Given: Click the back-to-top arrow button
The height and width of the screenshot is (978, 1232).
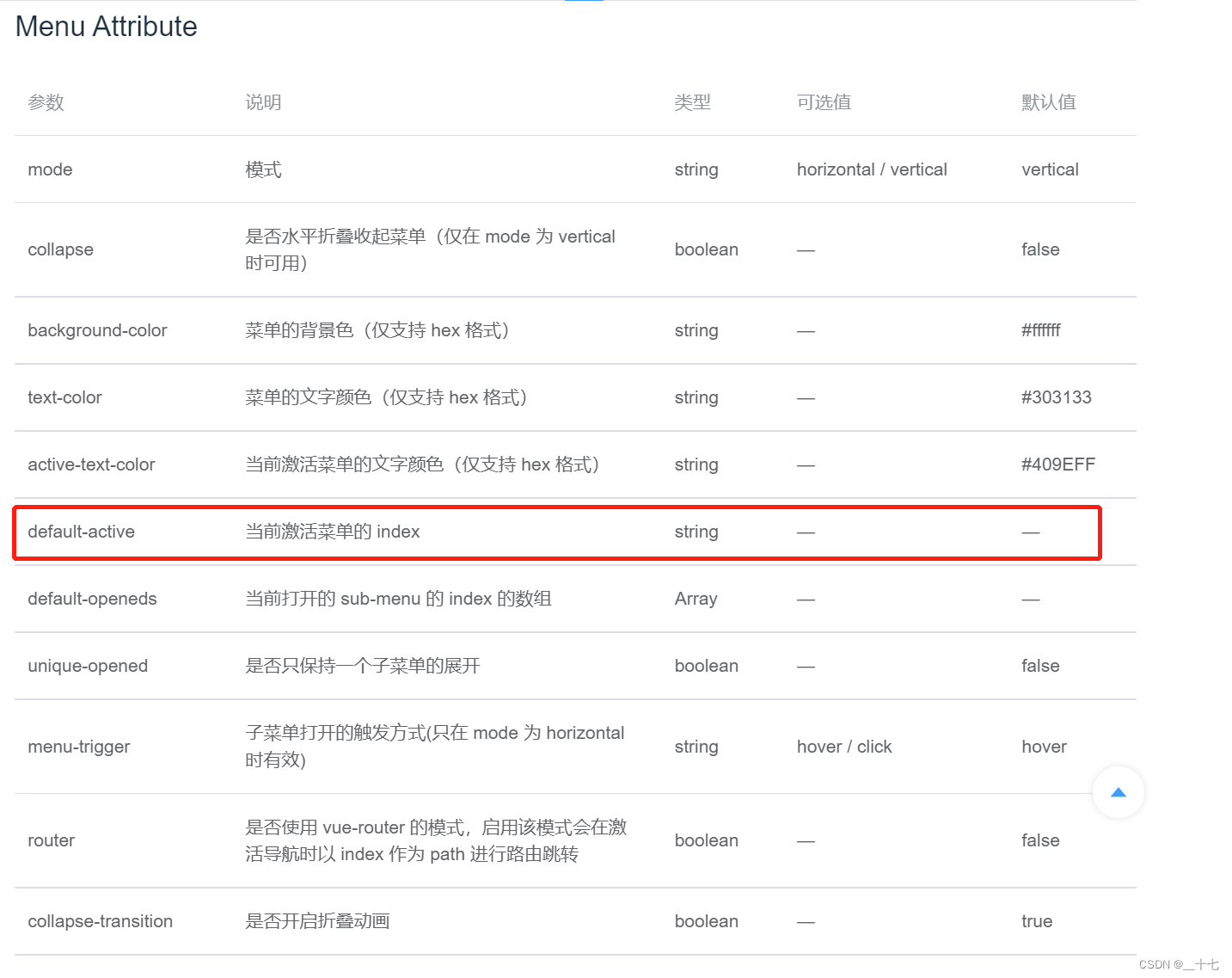Looking at the screenshot, I should pyautogui.click(x=1118, y=792).
